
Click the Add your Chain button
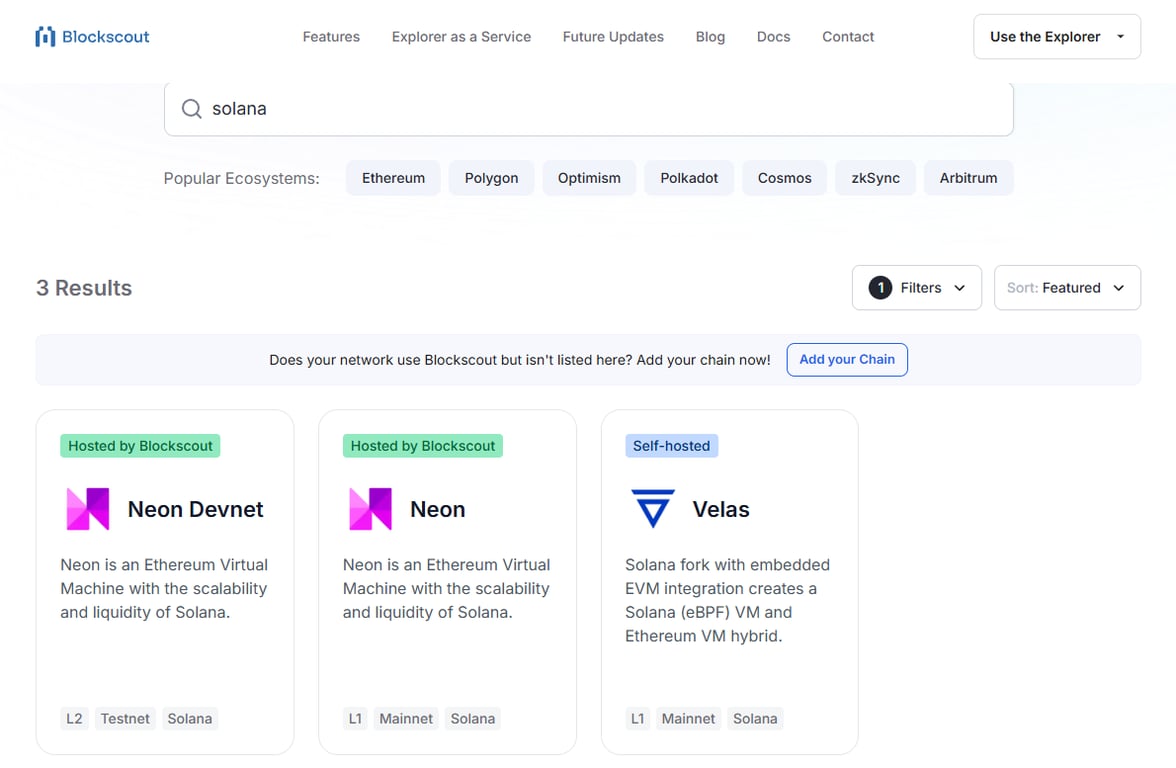coord(847,360)
